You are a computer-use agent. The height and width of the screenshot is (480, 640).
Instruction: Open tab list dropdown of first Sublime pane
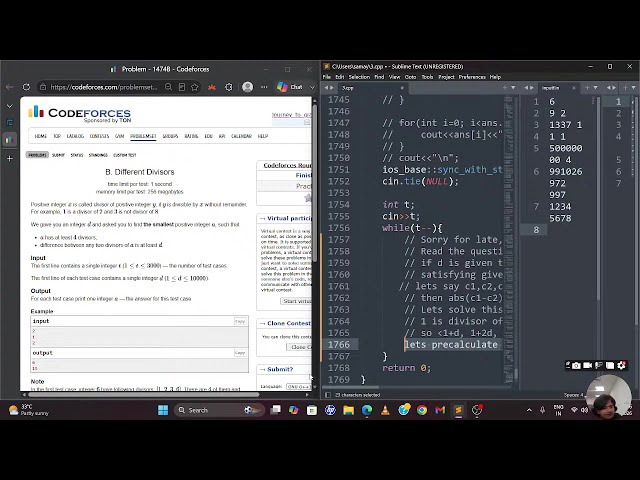(x=513, y=88)
